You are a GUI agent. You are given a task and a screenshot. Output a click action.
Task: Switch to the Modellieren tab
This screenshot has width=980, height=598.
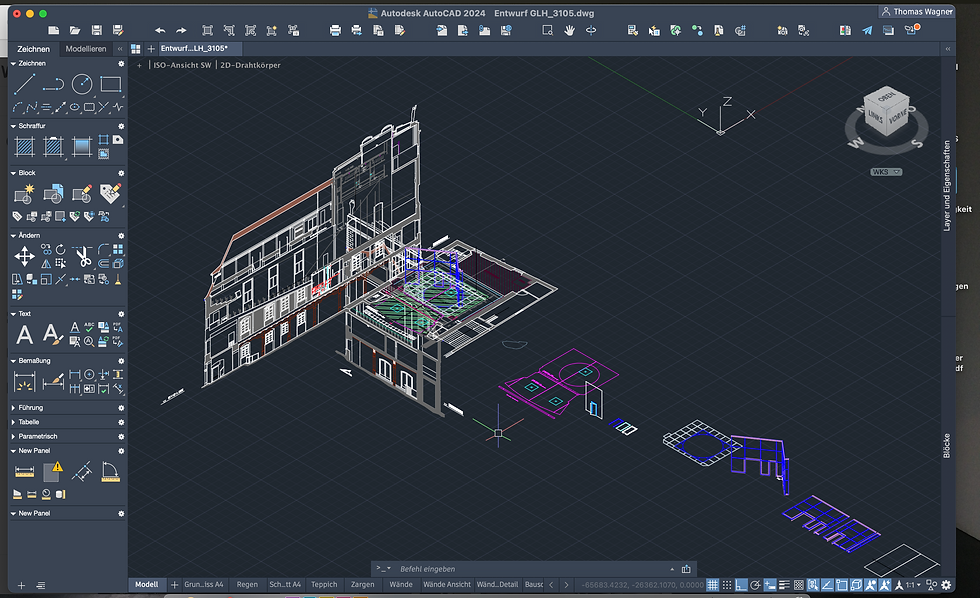tap(86, 48)
